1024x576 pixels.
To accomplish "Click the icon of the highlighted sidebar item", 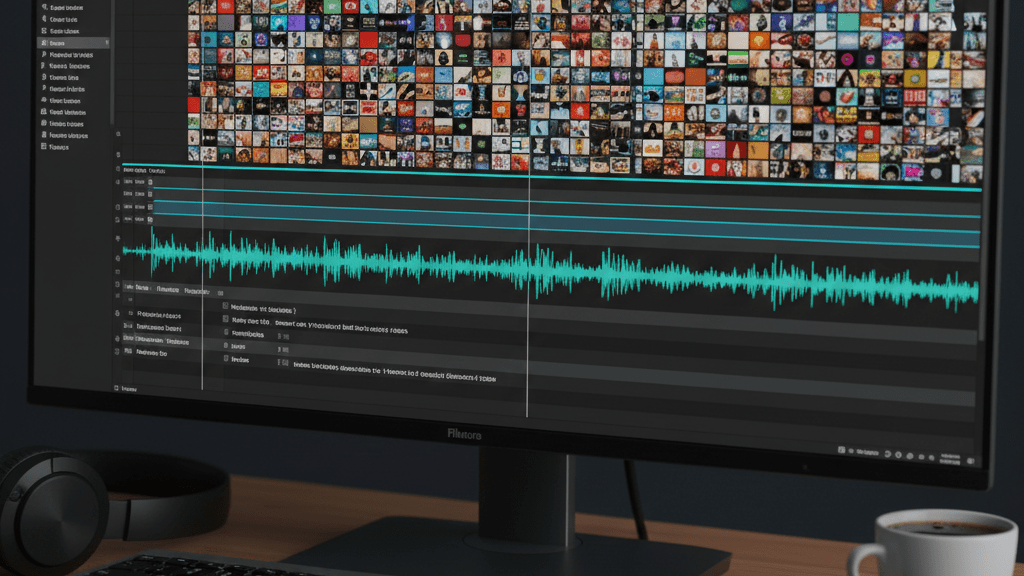I will [x=43, y=43].
